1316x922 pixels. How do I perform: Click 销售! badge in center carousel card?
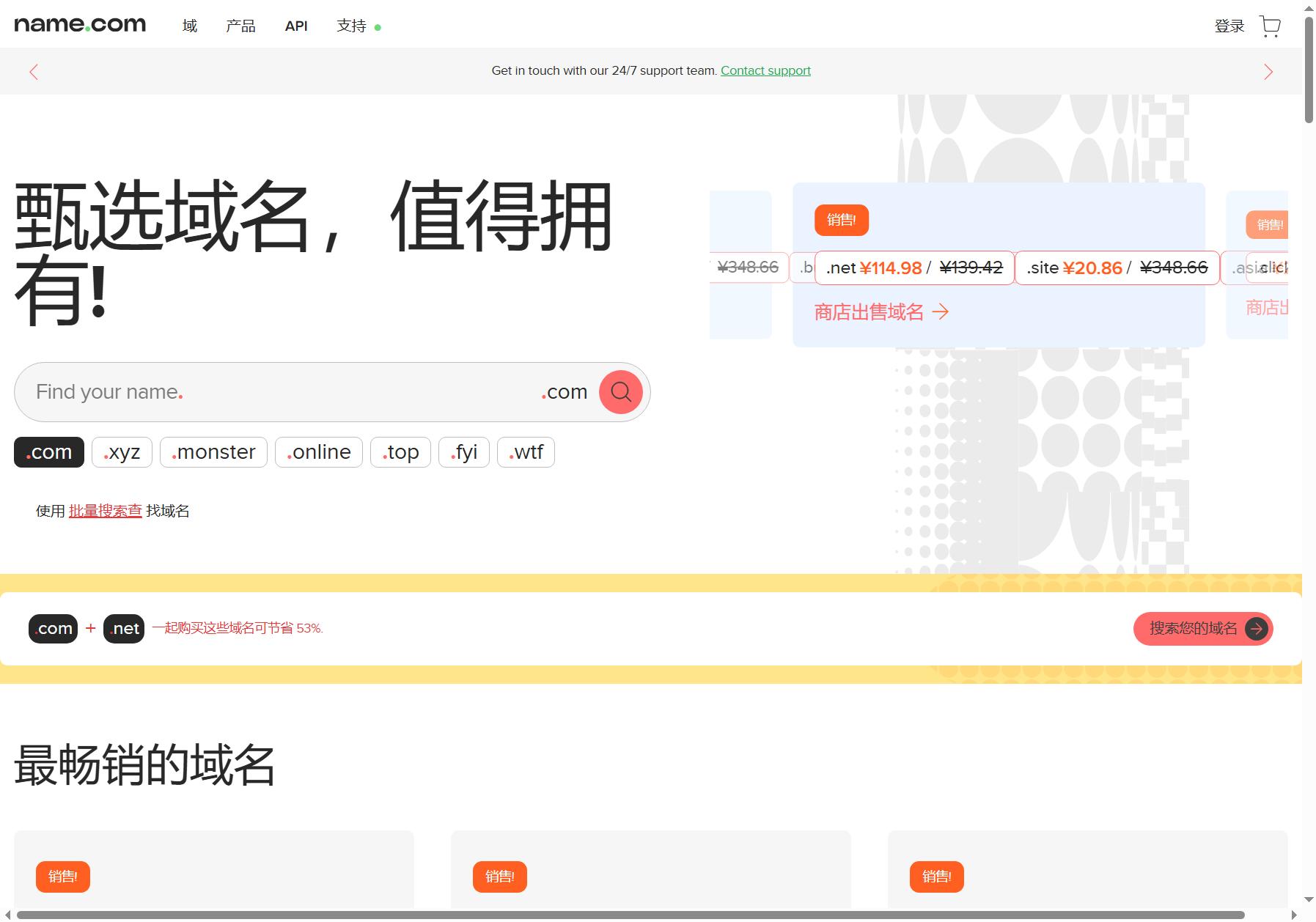pyautogui.click(x=842, y=221)
